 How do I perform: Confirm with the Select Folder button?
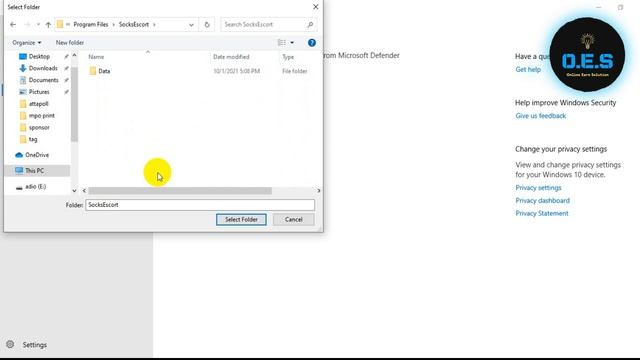pyautogui.click(x=241, y=220)
